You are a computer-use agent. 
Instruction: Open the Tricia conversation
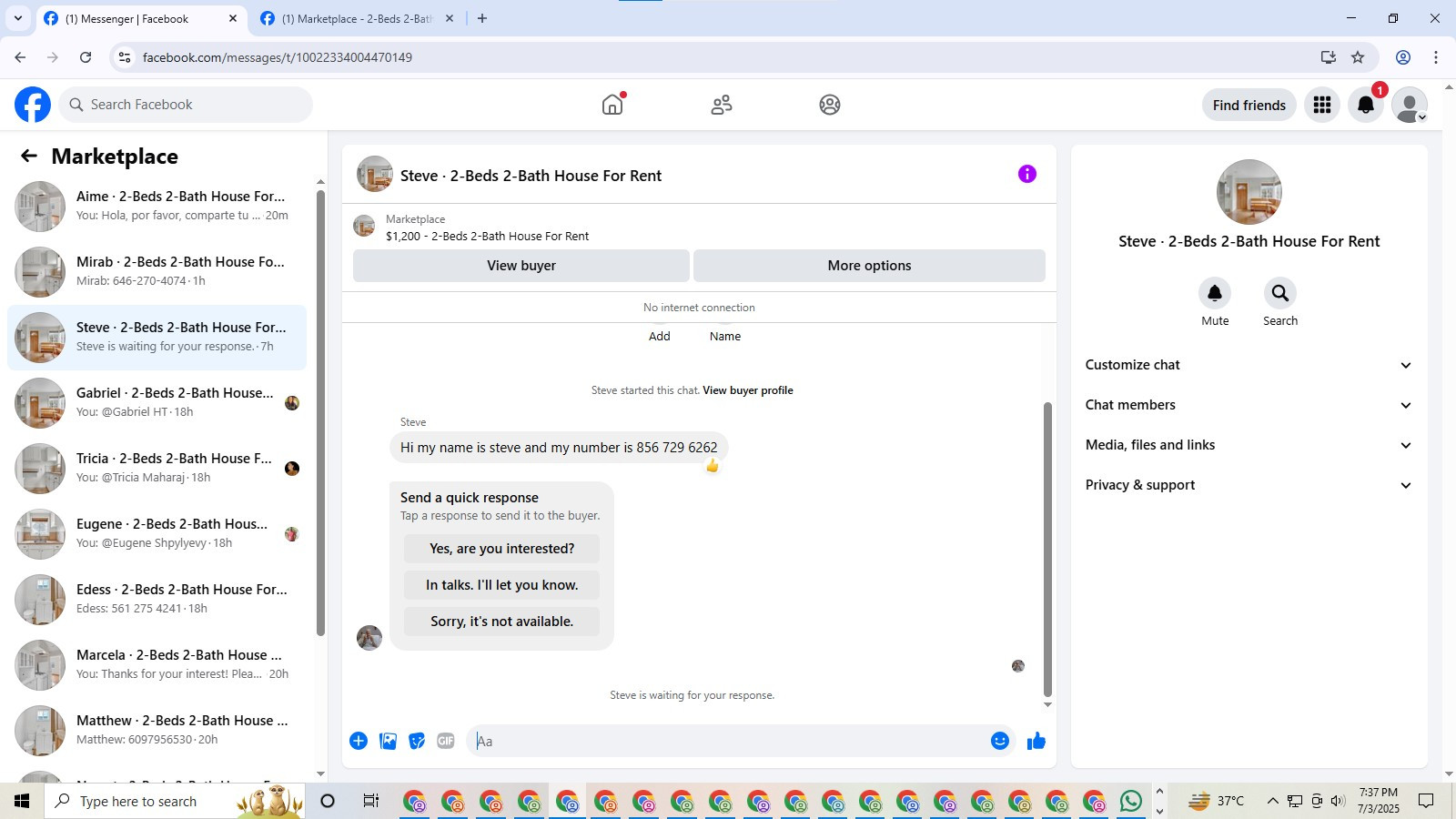click(157, 469)
